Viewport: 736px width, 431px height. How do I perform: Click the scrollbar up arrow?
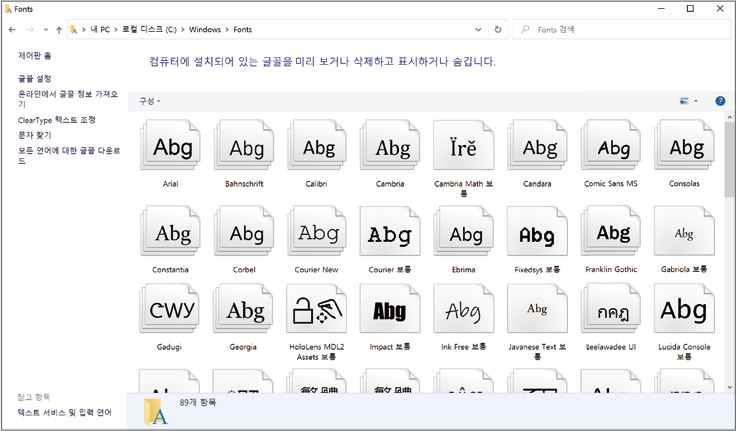point(729,117)
